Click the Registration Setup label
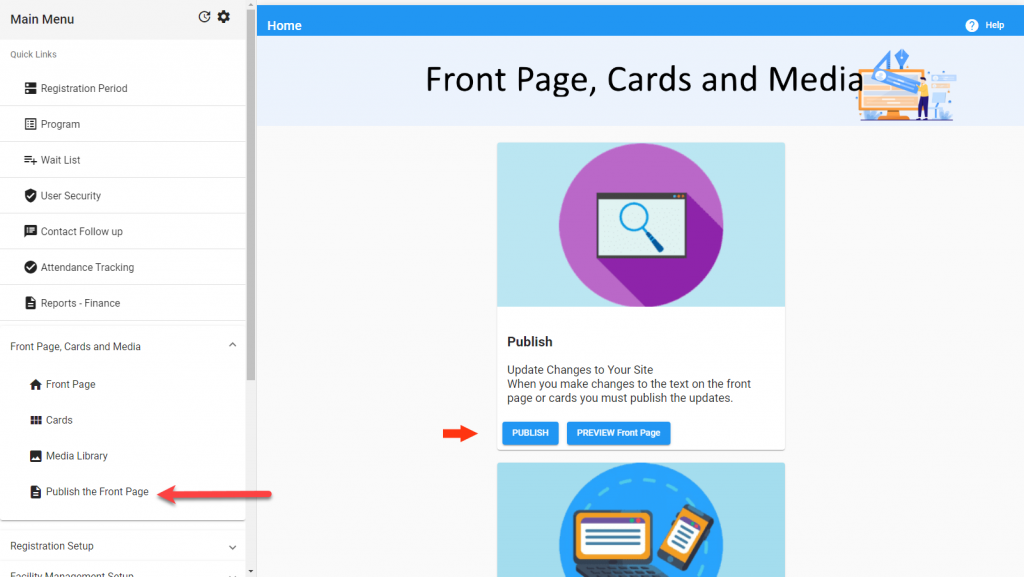 (x=52, y=546)
